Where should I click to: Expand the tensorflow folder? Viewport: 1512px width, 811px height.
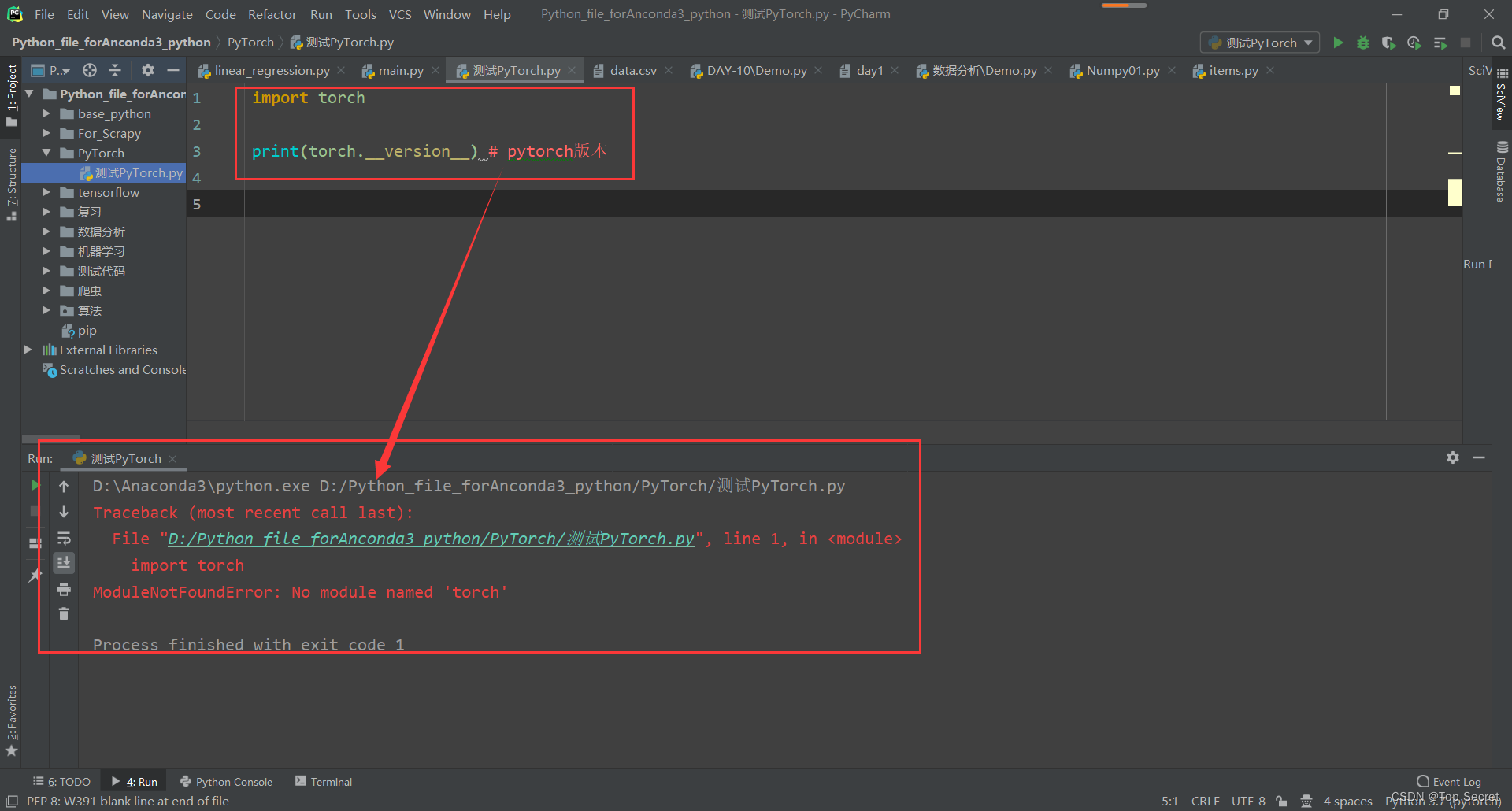point(46,192)
